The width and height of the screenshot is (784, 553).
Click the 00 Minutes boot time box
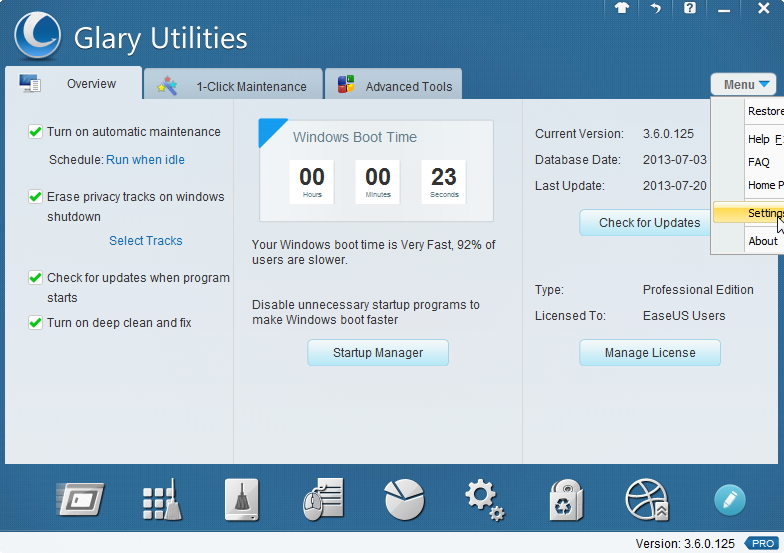pyautogui.click(x=378, y=182)
